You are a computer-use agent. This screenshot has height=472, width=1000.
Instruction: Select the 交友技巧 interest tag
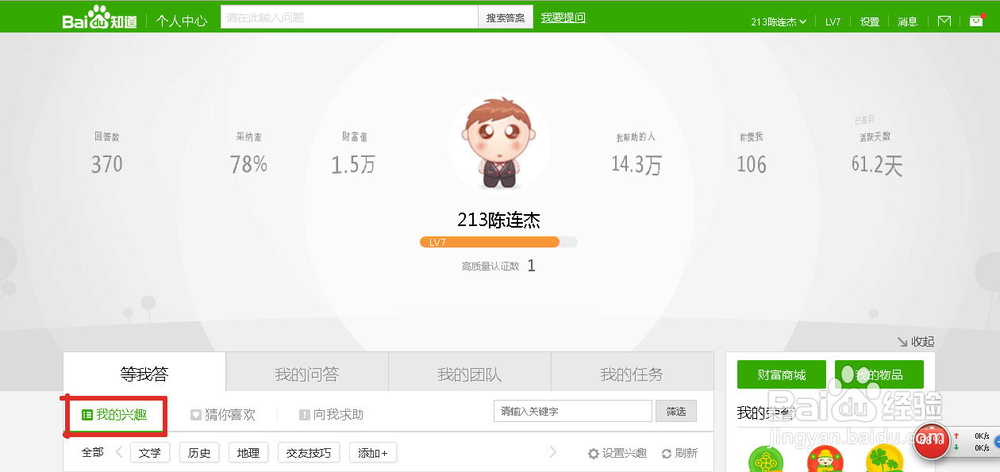coord(309,453)
